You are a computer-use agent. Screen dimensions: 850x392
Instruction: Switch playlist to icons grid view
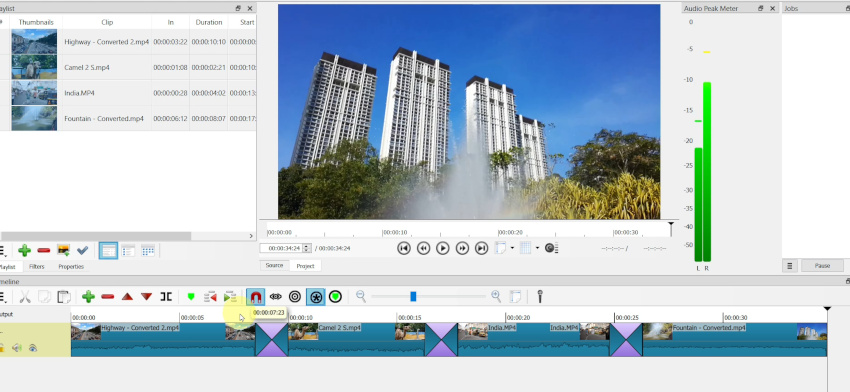pos(147,250)
